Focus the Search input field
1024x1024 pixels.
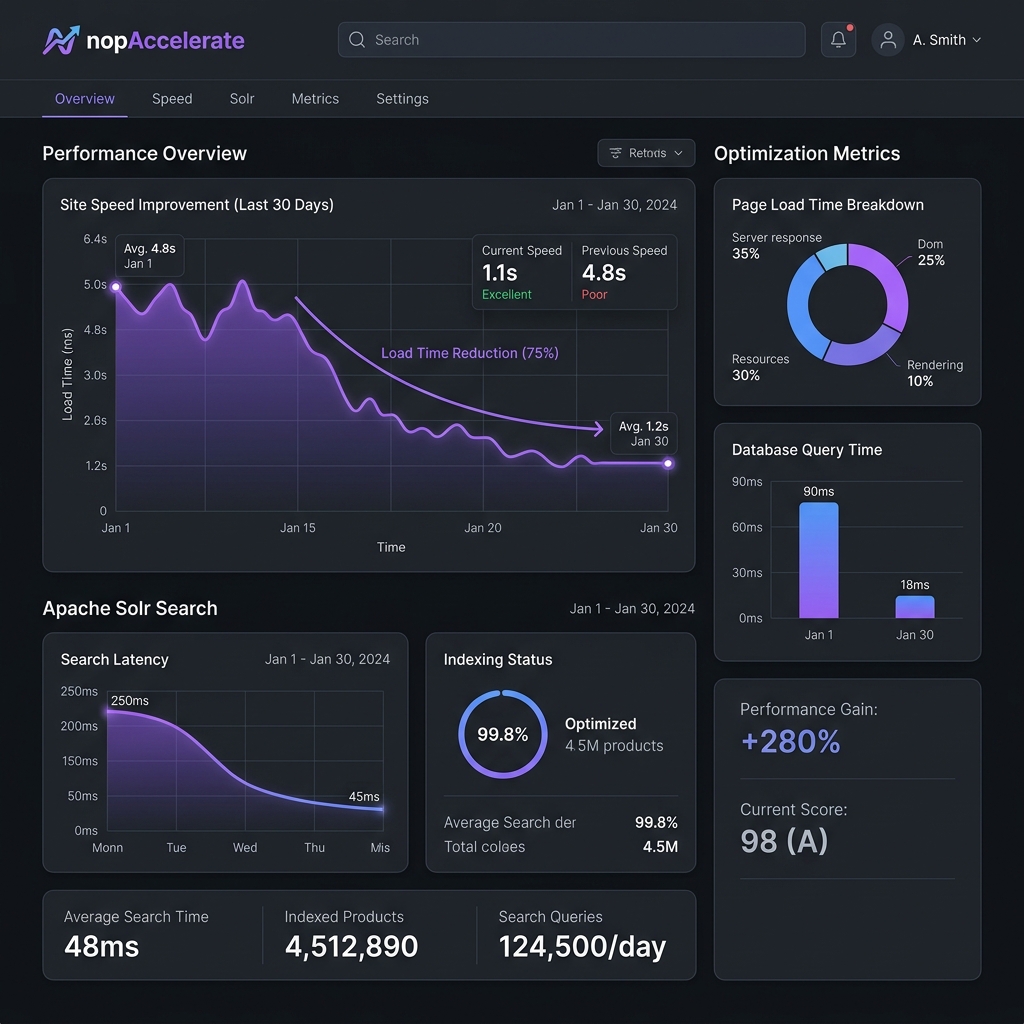[571, 40]
